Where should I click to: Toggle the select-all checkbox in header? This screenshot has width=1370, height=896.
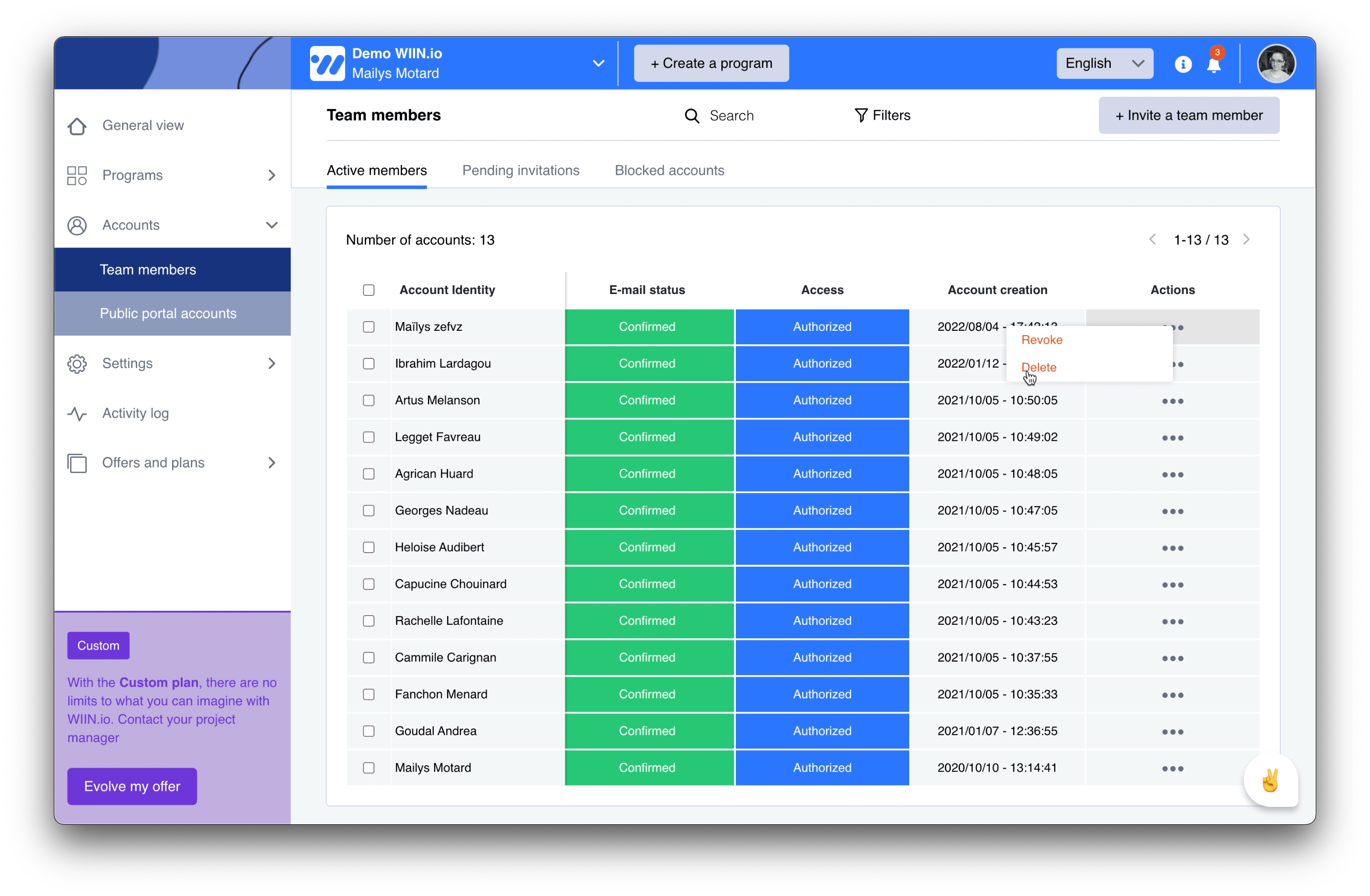(x=369, y=290)
